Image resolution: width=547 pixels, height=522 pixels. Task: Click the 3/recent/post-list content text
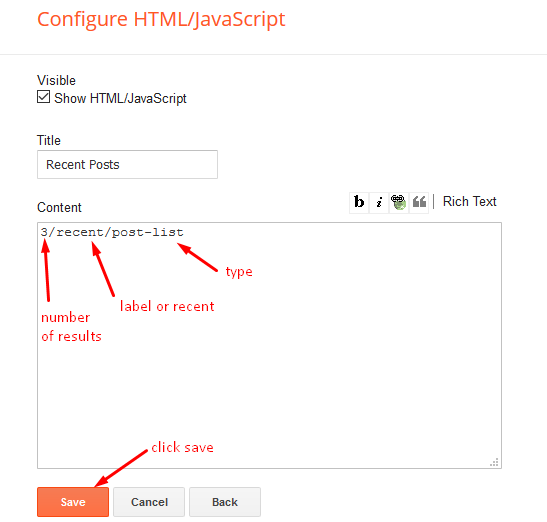[112, 232]
